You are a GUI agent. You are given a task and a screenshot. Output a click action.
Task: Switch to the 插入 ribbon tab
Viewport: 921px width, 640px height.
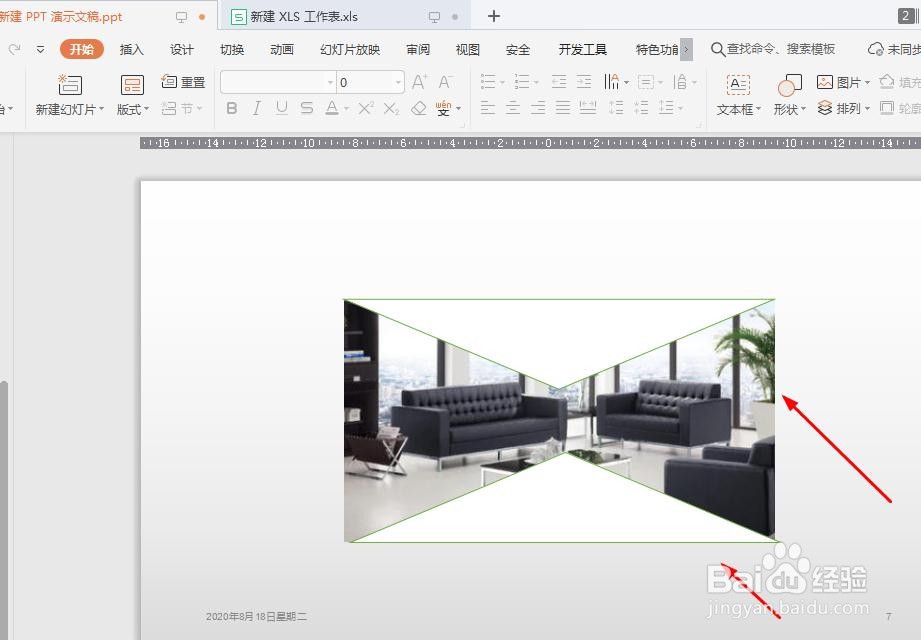click(132, 49)
